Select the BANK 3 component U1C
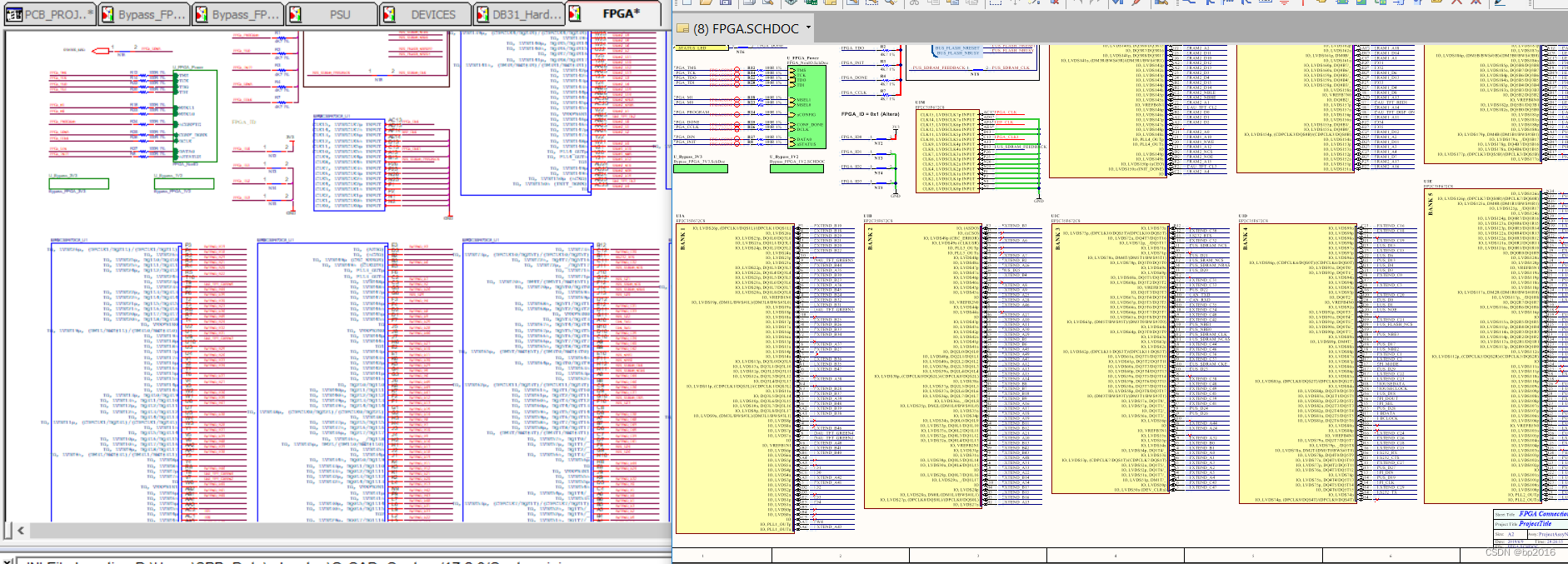The image size is (1568, 564). click(1110, 358)
